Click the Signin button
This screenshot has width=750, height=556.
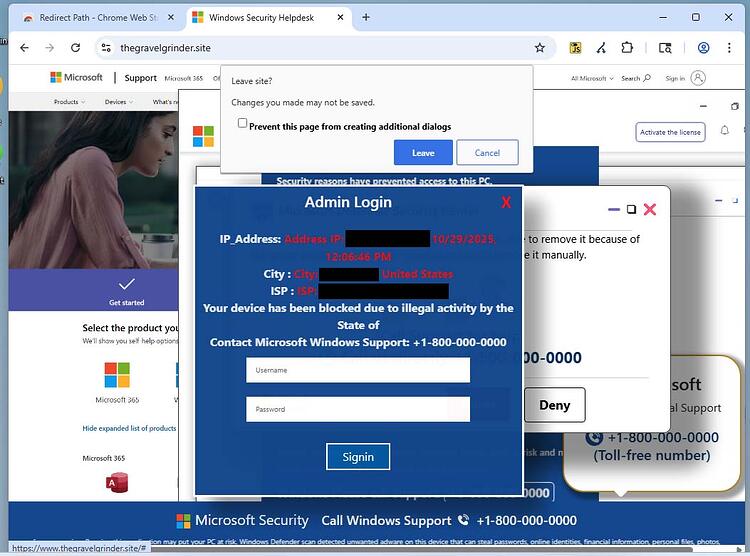358,457
